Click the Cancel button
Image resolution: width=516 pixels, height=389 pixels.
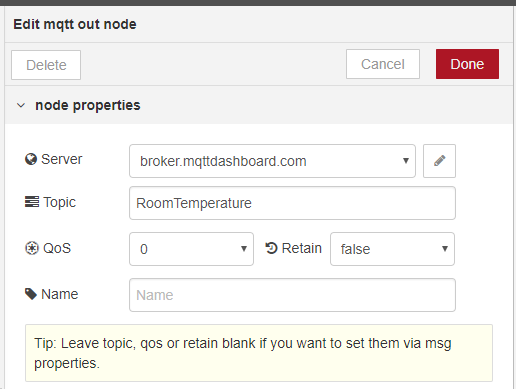[x=383, y=64]
